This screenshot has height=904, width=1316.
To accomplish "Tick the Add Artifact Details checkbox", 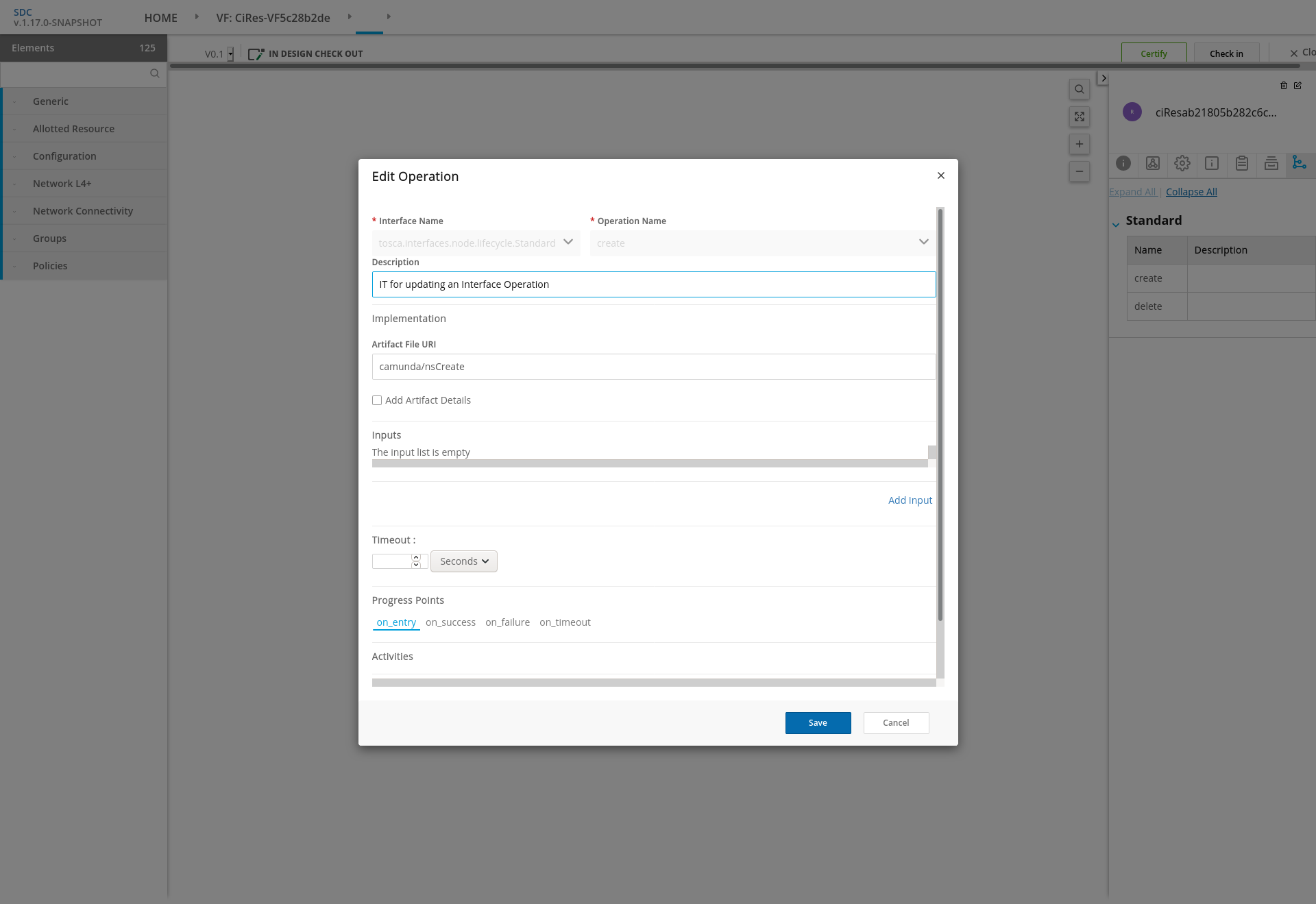I will coord(377,400).
